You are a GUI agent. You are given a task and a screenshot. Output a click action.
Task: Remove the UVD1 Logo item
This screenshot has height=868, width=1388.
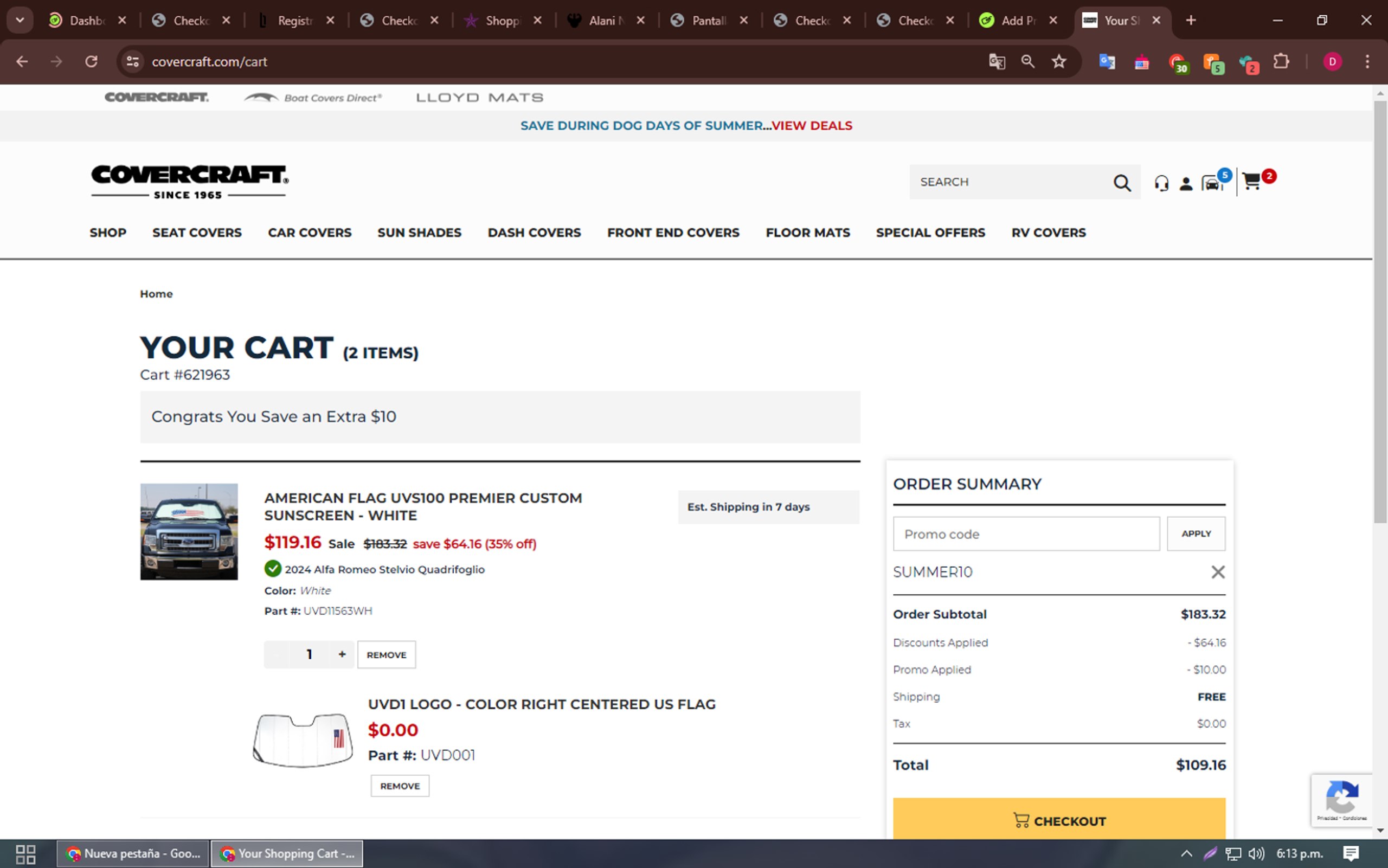tap(400, 786)
